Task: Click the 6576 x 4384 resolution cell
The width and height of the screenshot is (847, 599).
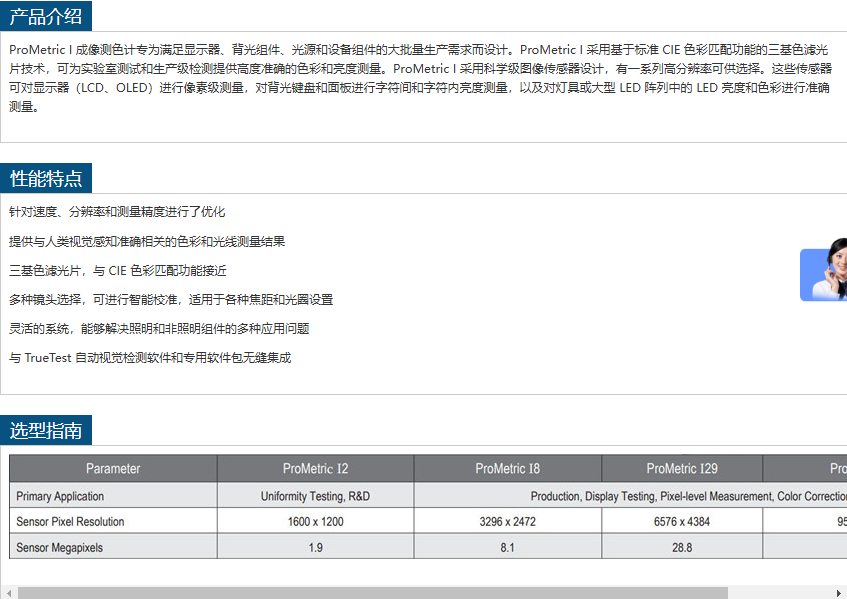Action: point(682,522)
